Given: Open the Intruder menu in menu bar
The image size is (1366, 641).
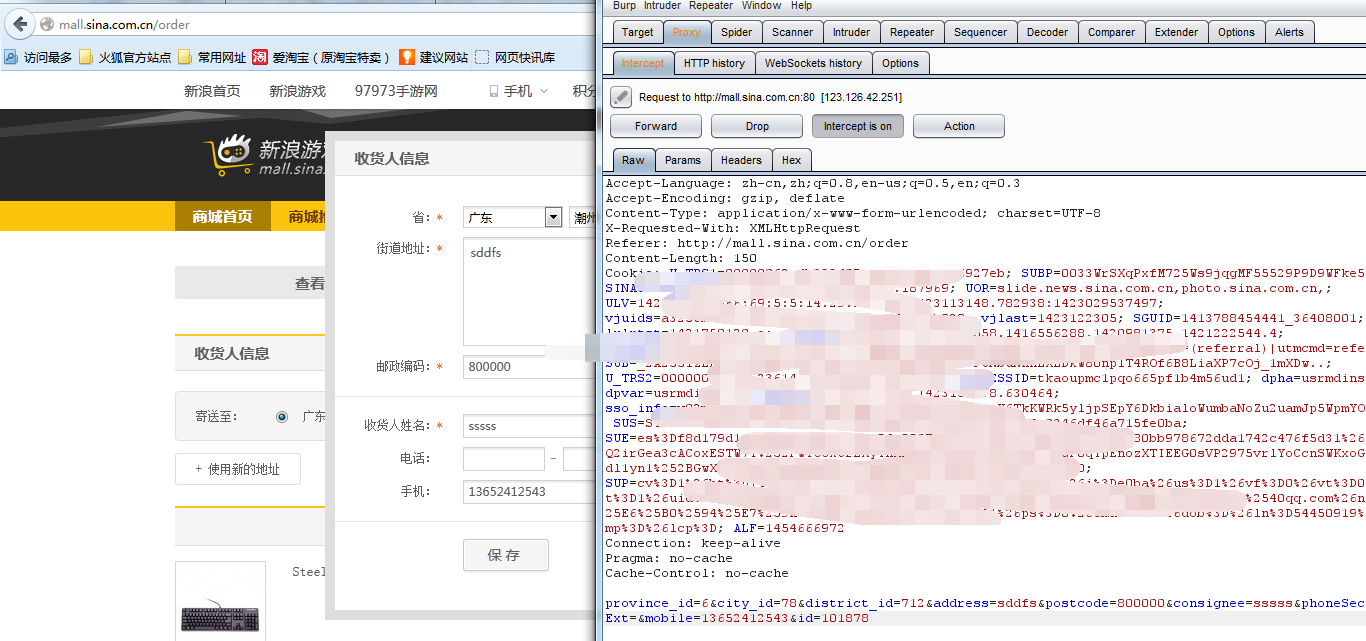Looking at the screenshot, I should 663,5.
